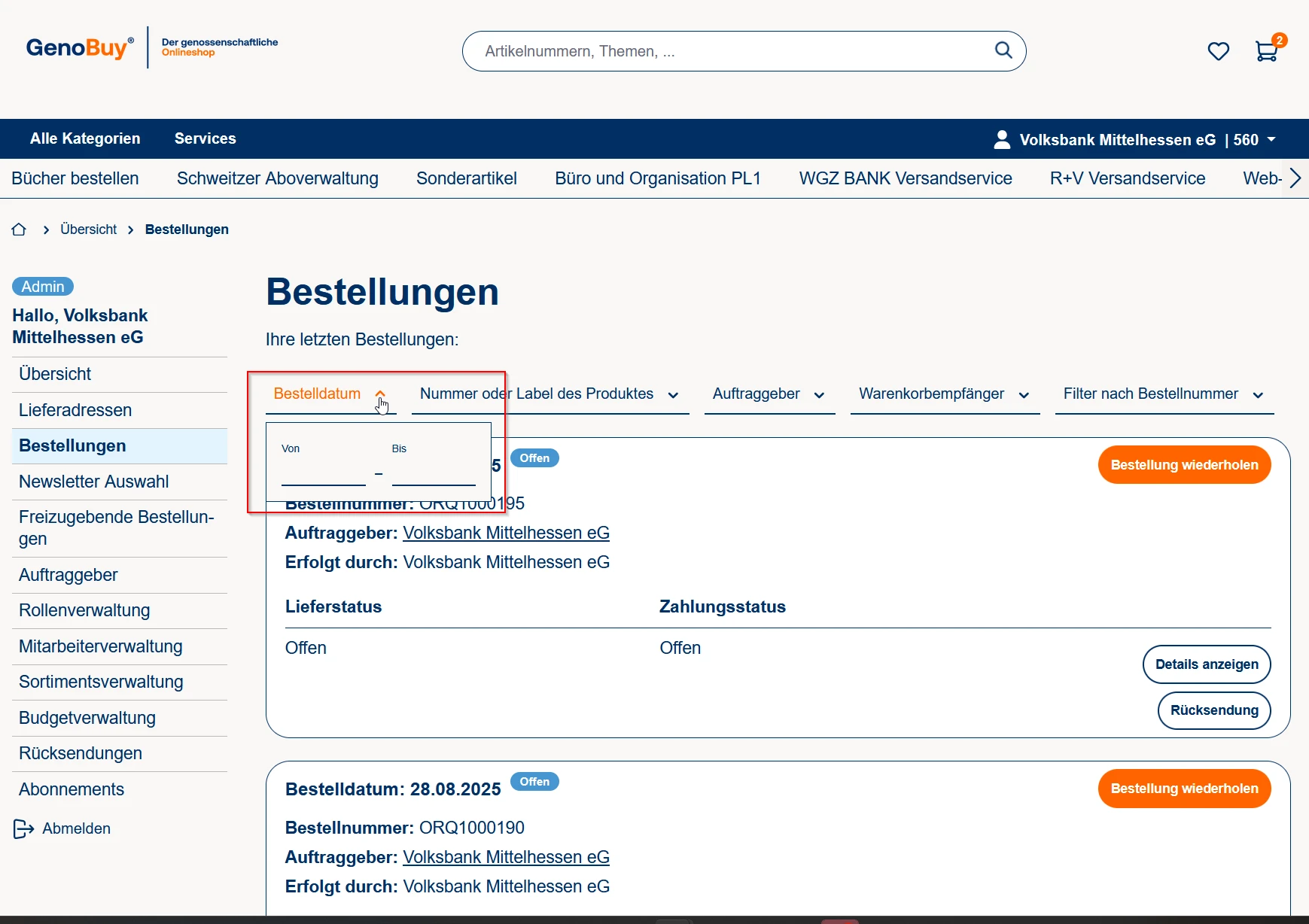Click the user account profile icon
This screenshot has height=924, width=1309.
coord(1002,139)
